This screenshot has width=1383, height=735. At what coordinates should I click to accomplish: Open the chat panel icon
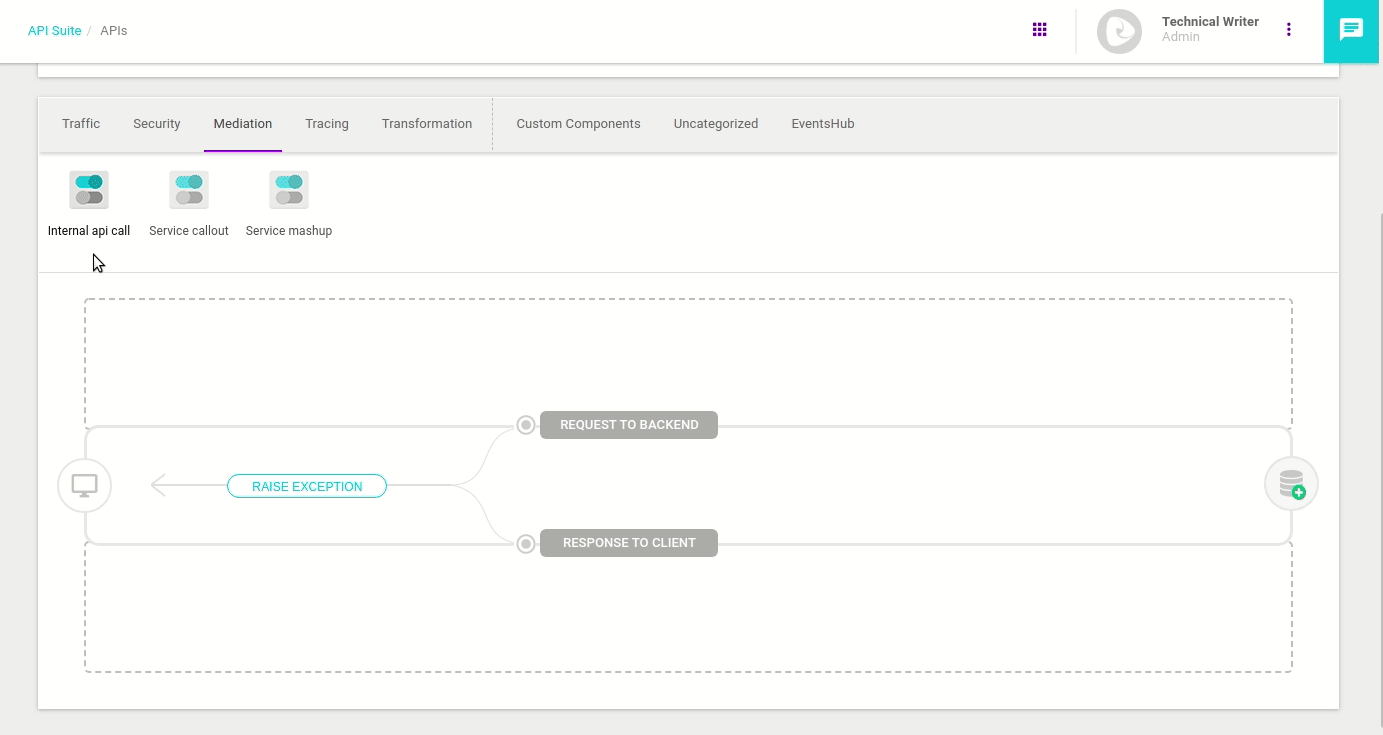pos(1351,31)
